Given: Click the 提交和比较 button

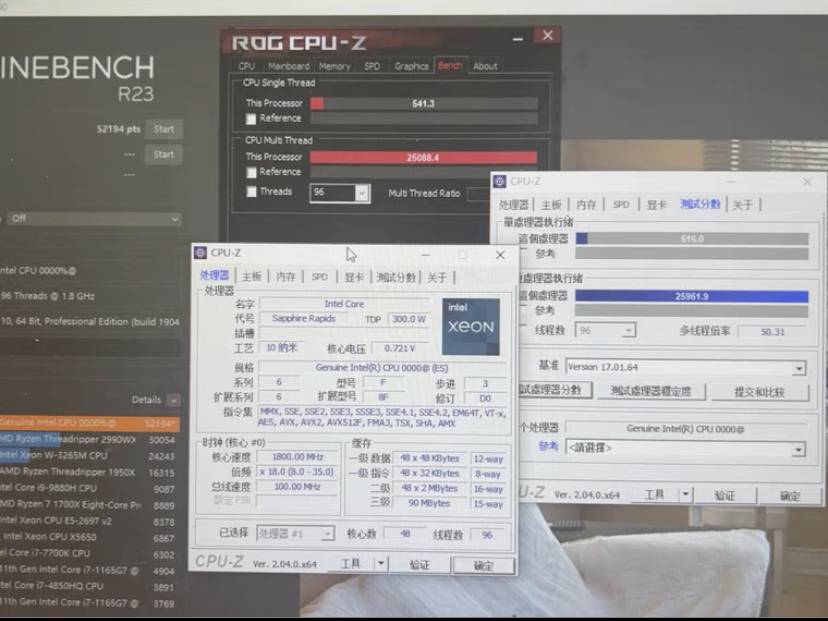Looking at the screenshot, I should 759,392.
